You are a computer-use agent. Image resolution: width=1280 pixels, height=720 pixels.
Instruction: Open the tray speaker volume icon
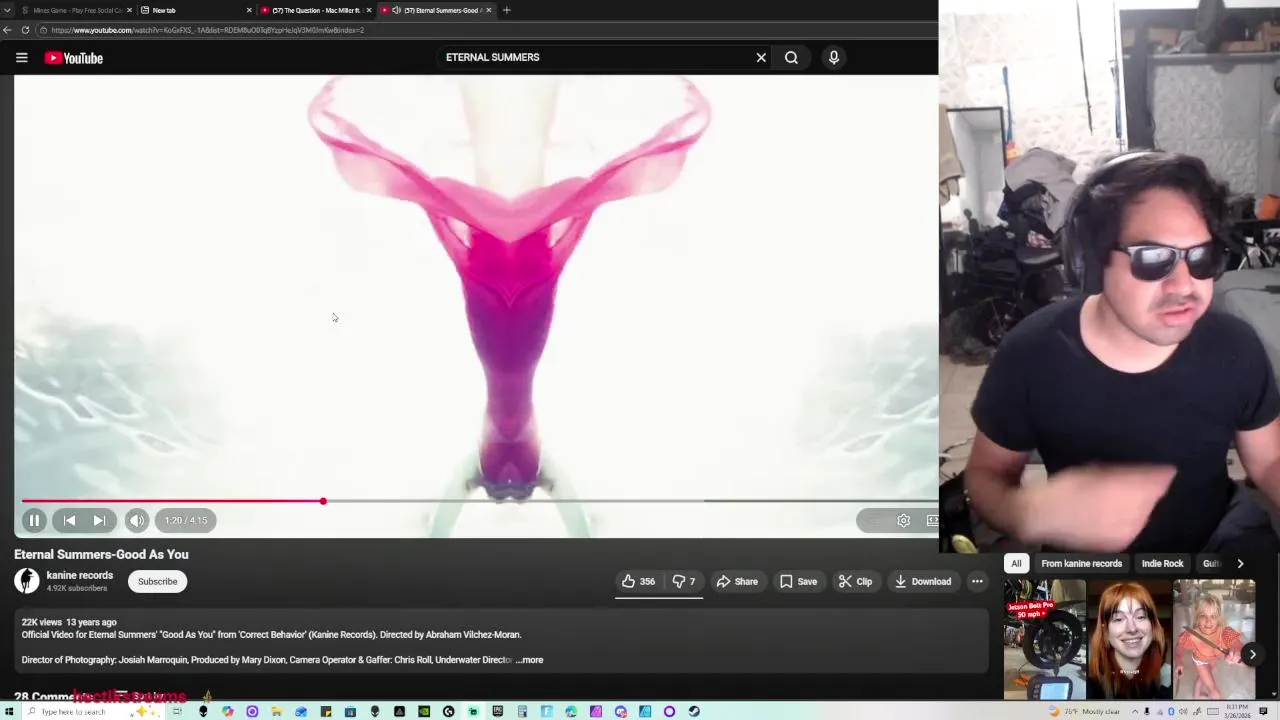pos(1183,711)
